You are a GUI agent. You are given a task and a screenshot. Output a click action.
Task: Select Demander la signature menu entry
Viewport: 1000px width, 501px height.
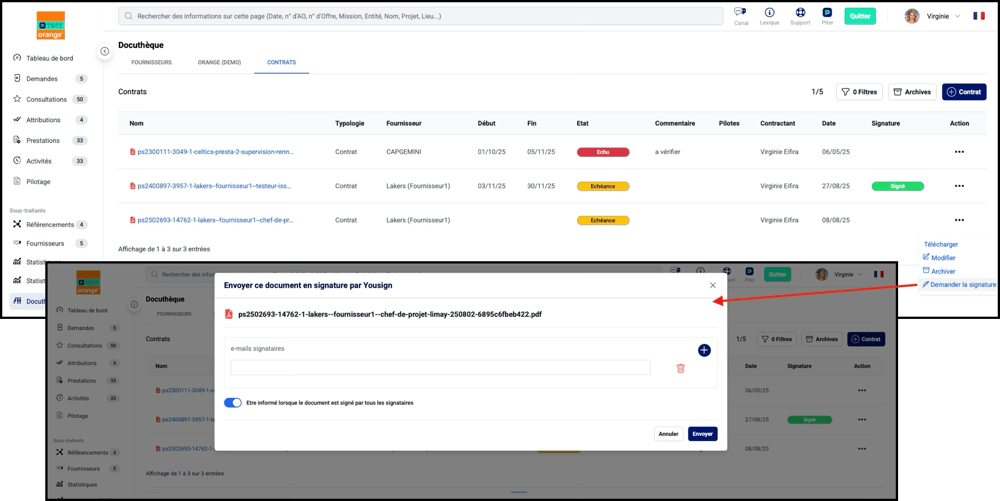(x=959, y=285)
